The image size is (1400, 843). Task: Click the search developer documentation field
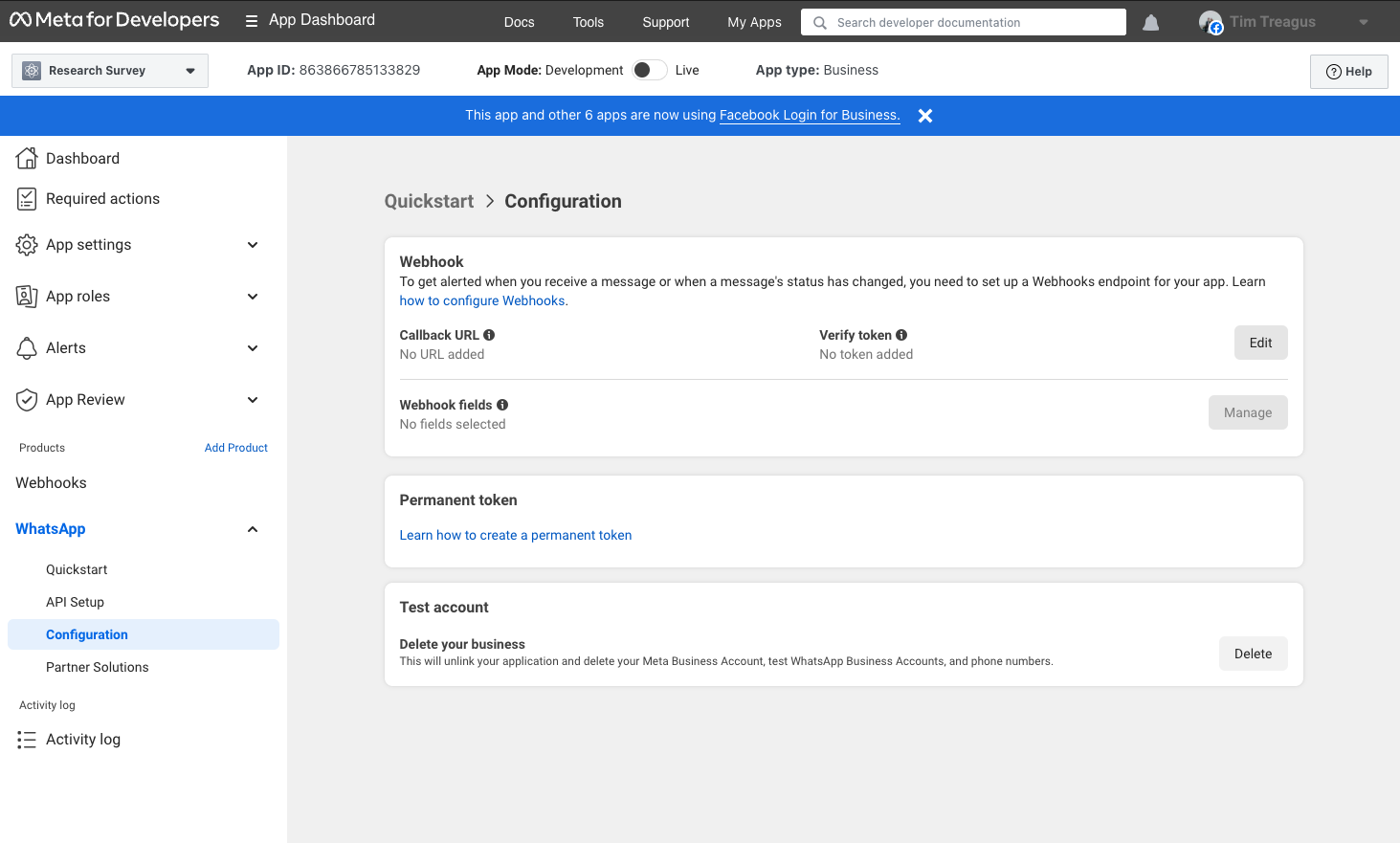coord(964,22)
